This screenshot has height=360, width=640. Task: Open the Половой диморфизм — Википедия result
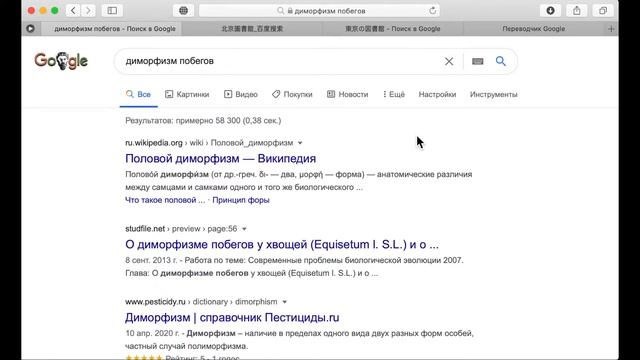tap(220, 158)
